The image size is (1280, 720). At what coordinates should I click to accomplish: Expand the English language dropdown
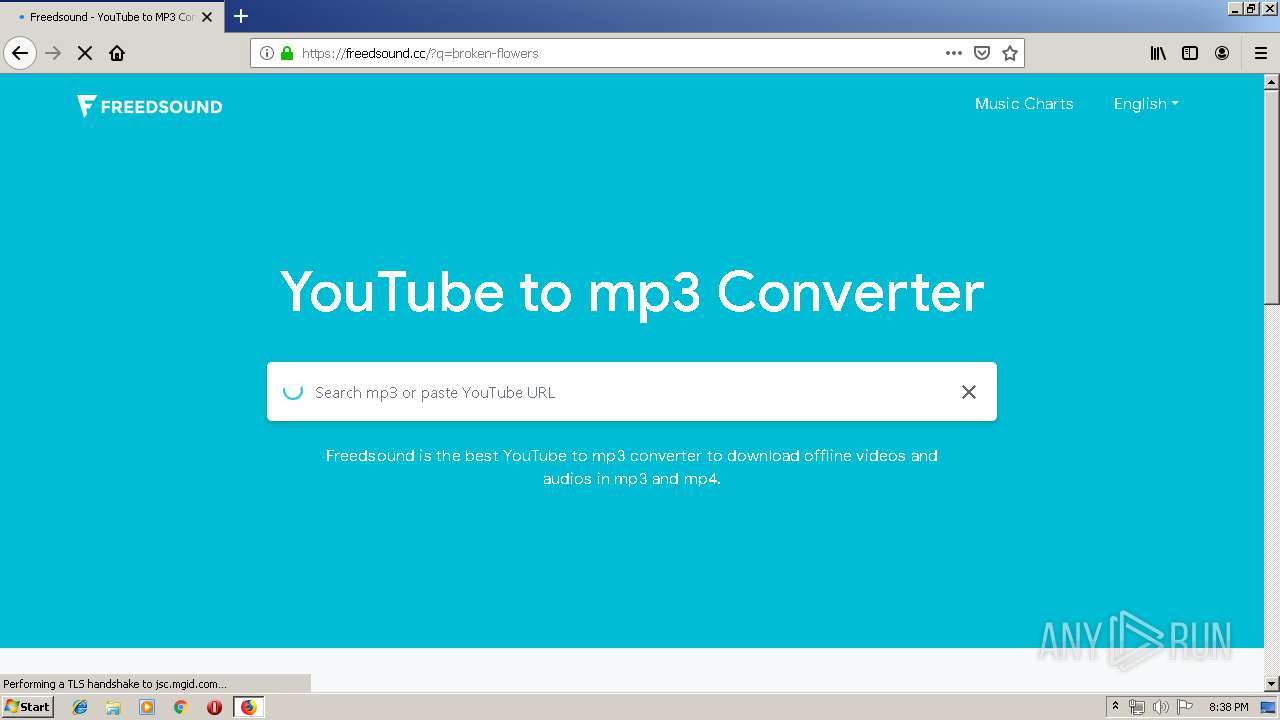[x=1146, y=104]
